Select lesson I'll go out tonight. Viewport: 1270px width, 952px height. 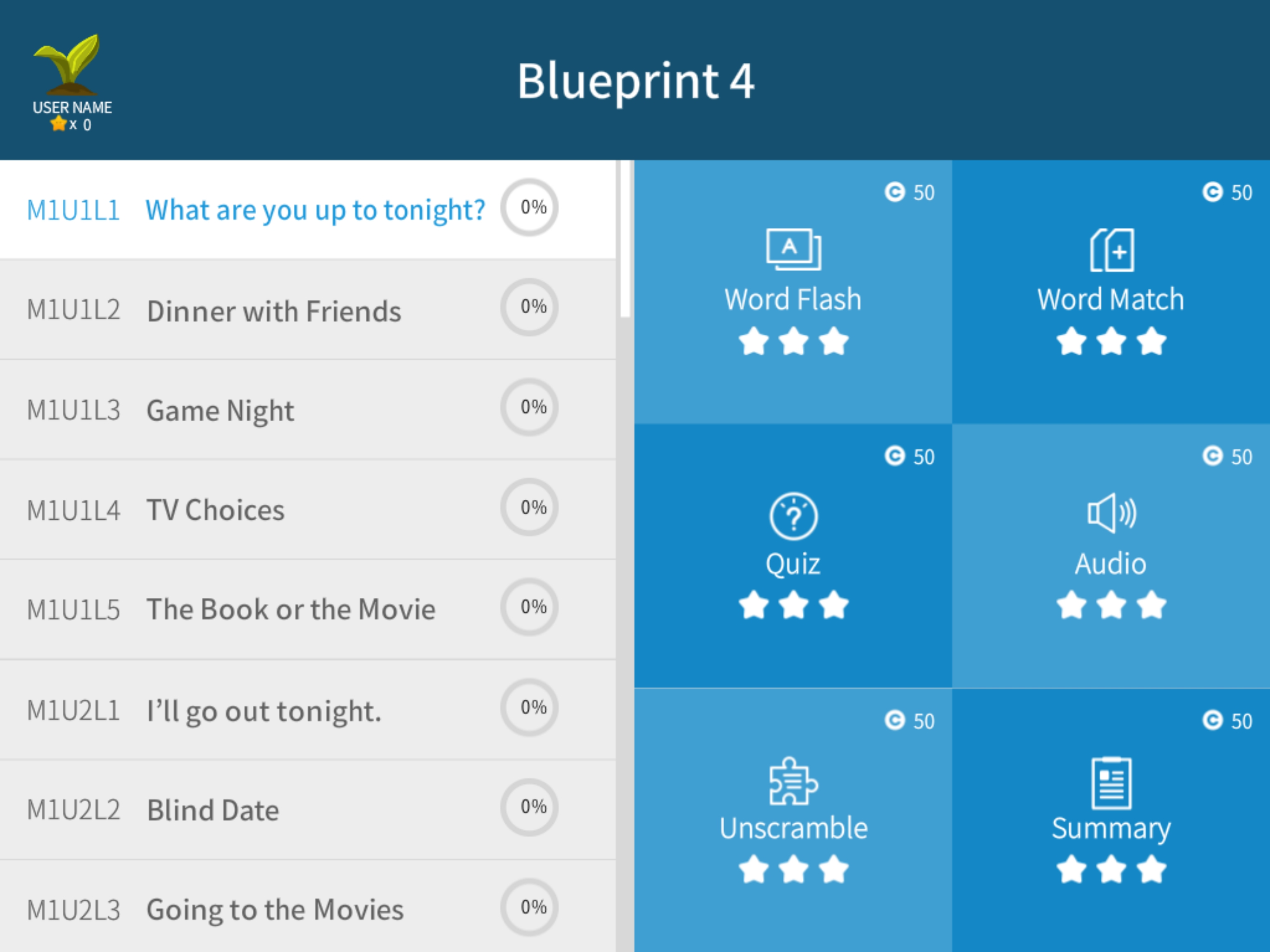coord(264,710)
